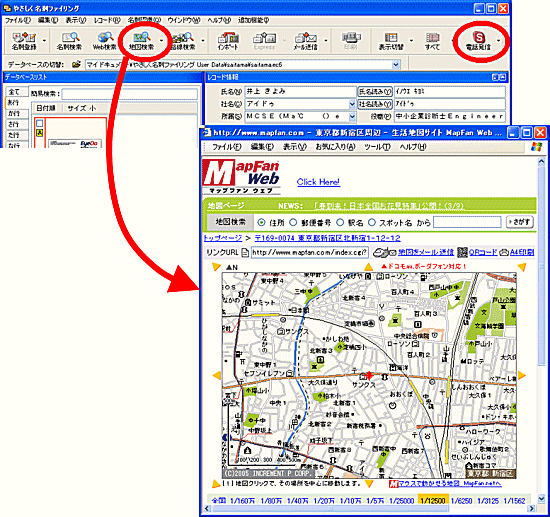The height and width of the screenshot is (517, 550).
Task: Click the A4 print icon in MapFan
Action: click(504, 252)
